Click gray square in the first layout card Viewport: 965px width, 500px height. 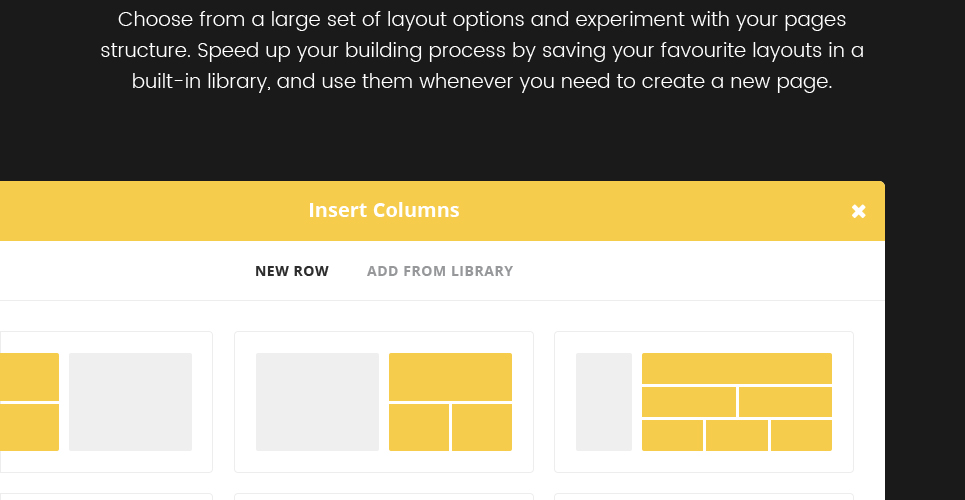(x=130, y=402)
